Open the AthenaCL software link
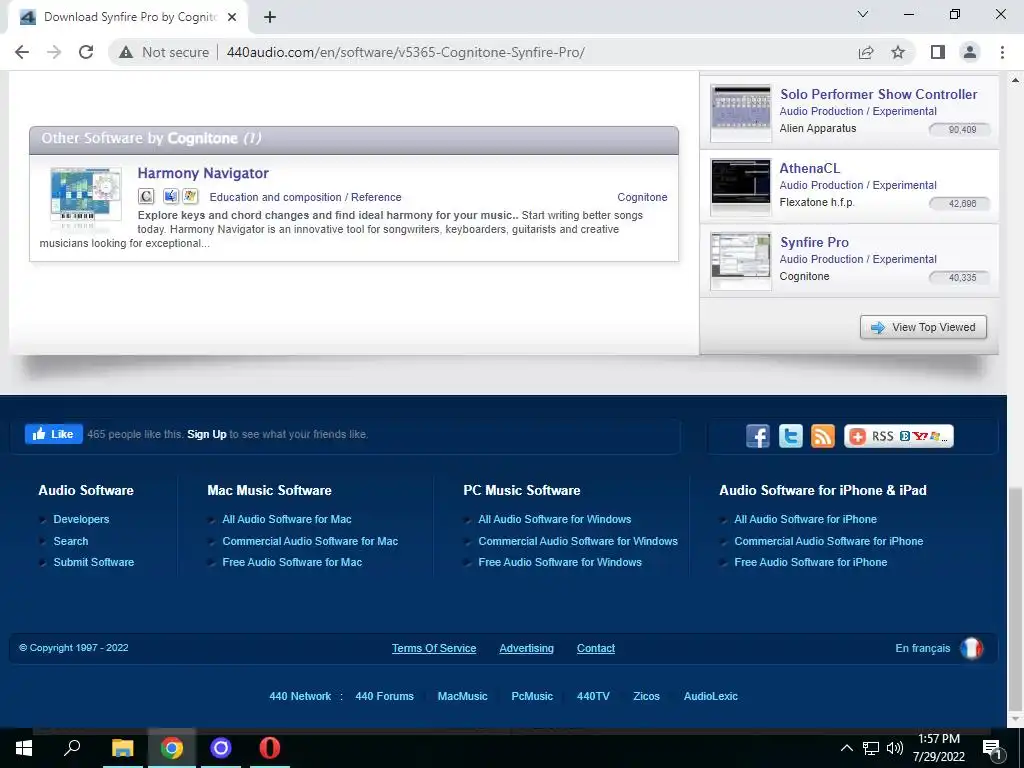 809,168
